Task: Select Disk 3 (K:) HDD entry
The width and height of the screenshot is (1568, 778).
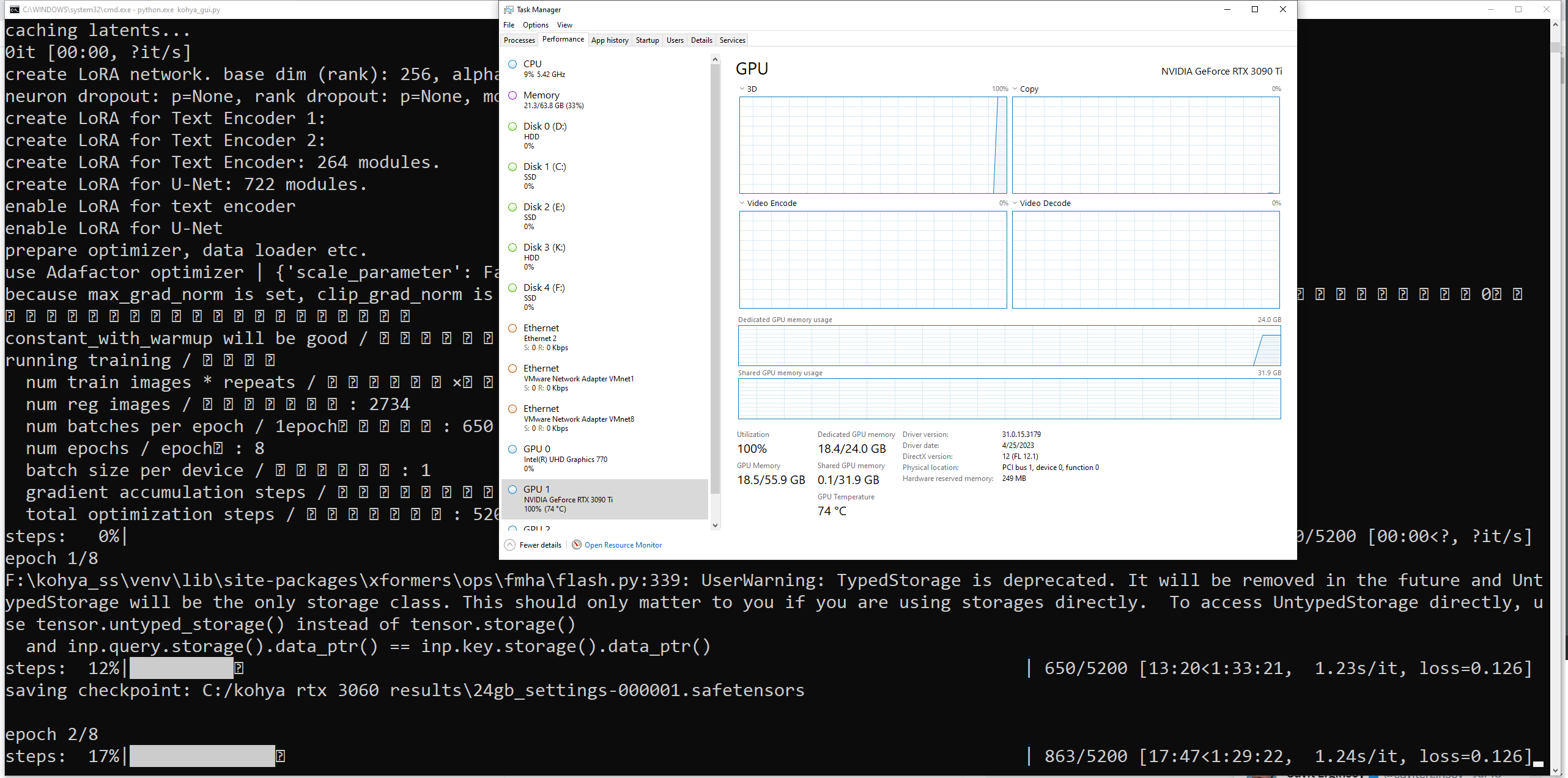Action: click(605, 256)
